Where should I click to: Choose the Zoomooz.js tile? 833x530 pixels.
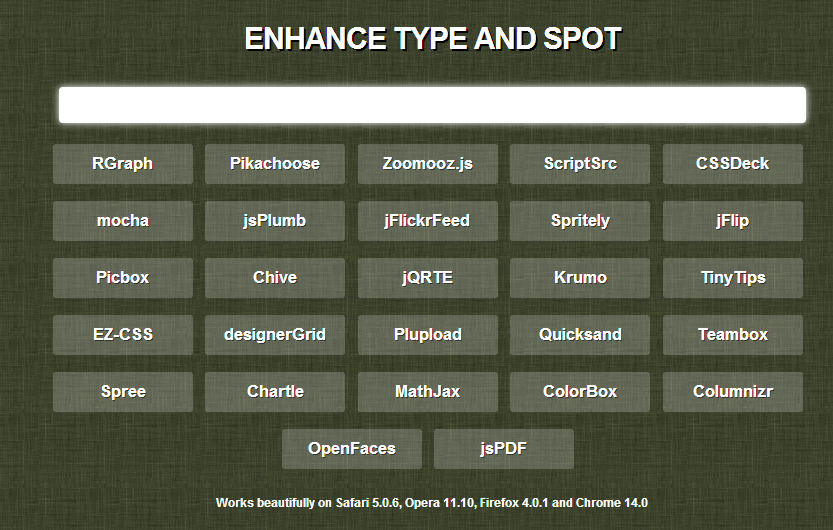pyautogui.click(x=428, y=164)
